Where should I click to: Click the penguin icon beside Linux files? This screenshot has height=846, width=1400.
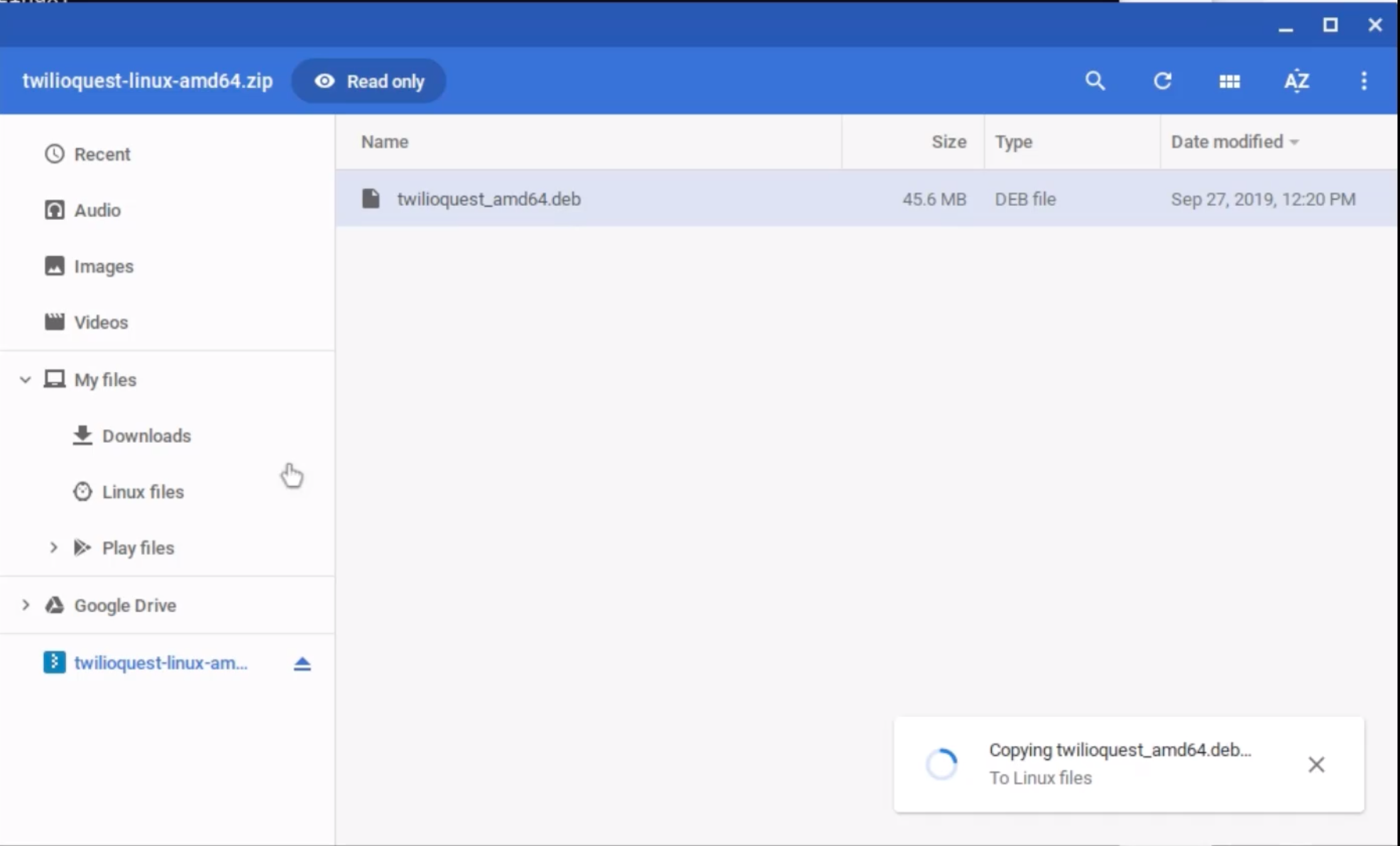(82, 492)
